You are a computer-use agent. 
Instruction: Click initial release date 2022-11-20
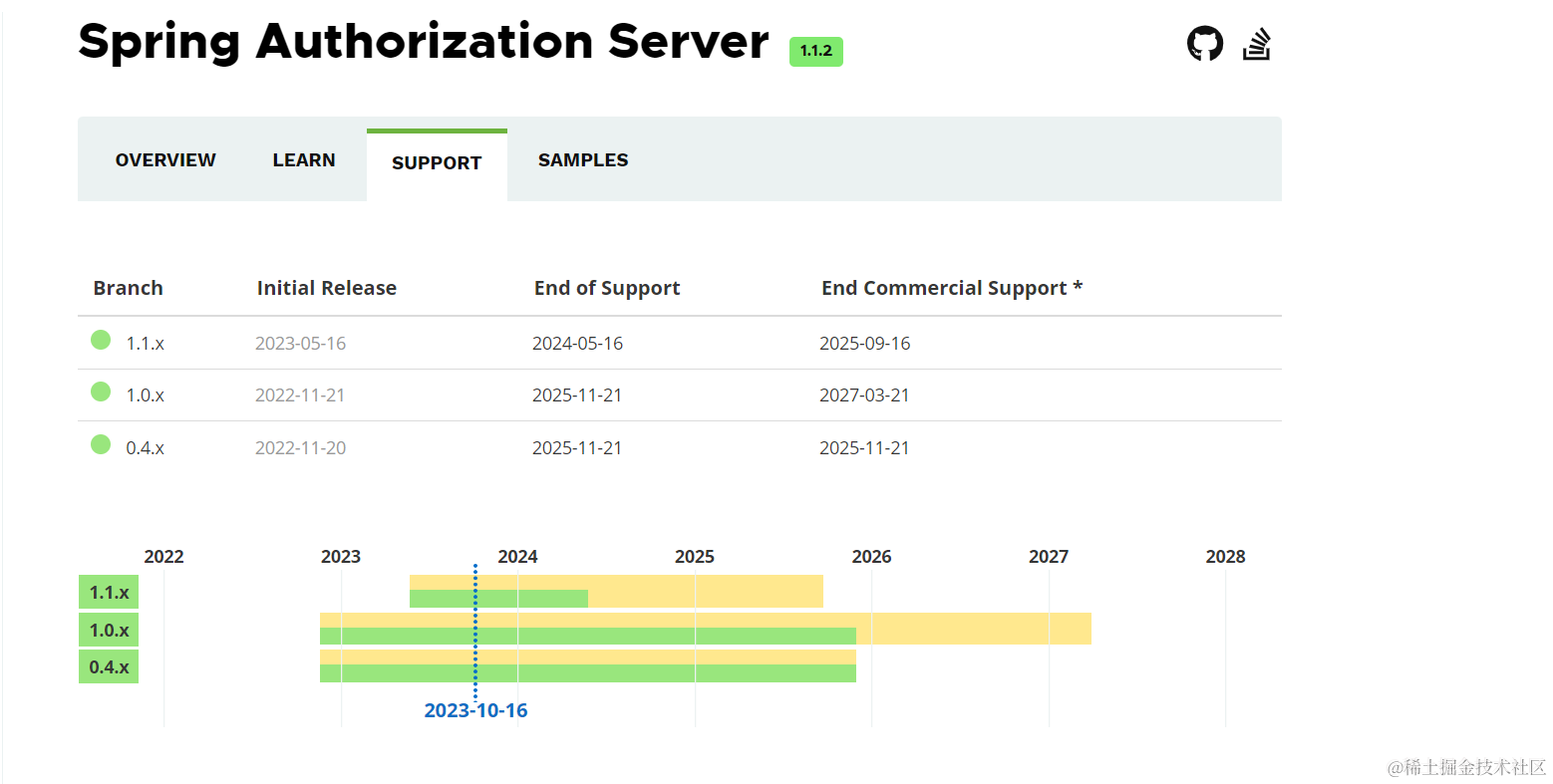300,448
